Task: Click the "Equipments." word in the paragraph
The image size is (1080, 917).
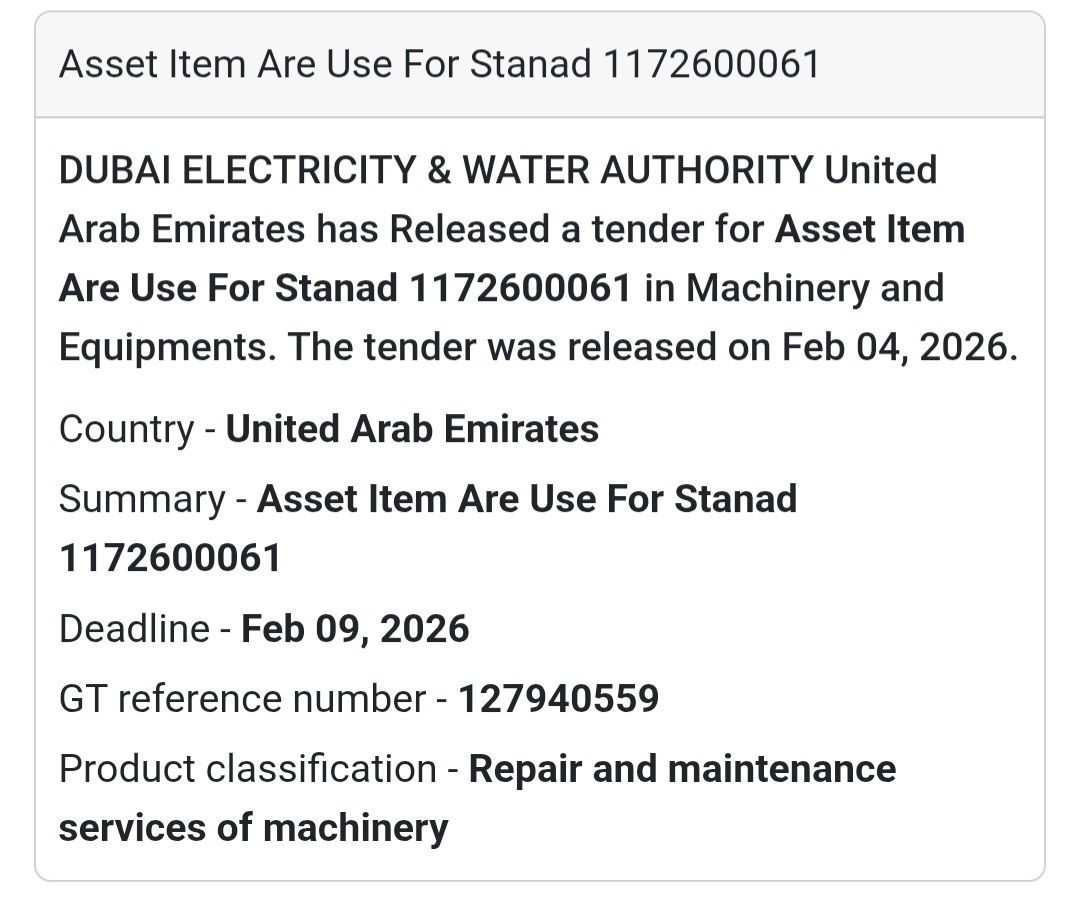Action: [167, 347]
